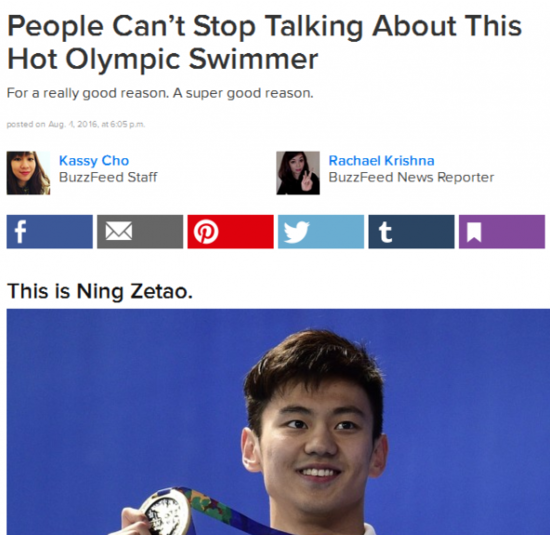This screenshot has width=550, height=535.
Task: Click the BuzzFeed News Reporter byline text
Action: pyautogui.click(x=411, y=177)
